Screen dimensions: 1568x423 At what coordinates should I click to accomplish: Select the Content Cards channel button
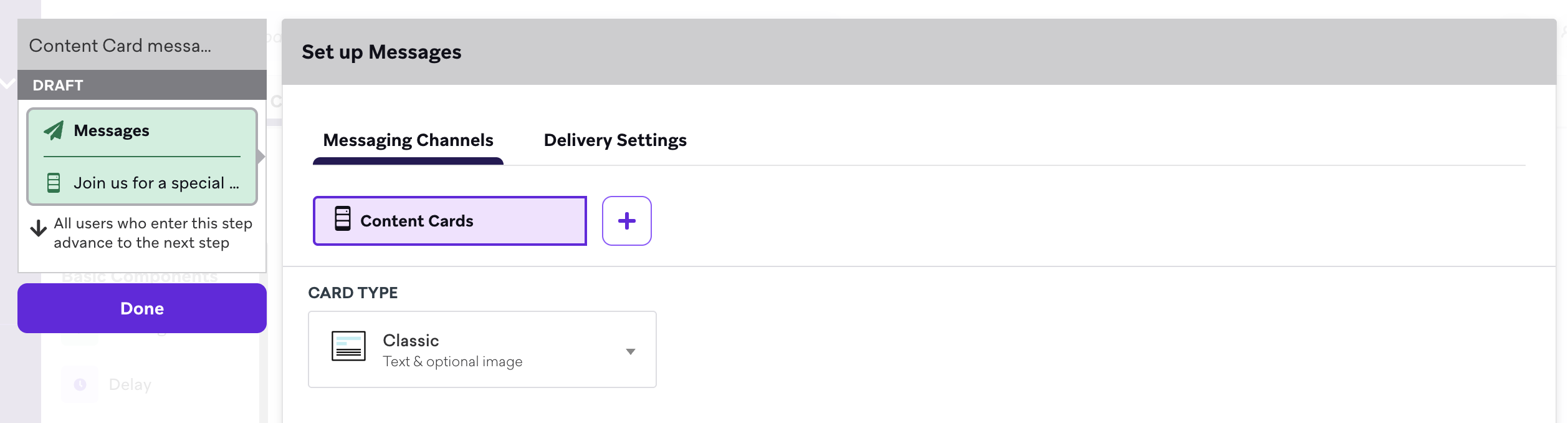pos(449,221)
